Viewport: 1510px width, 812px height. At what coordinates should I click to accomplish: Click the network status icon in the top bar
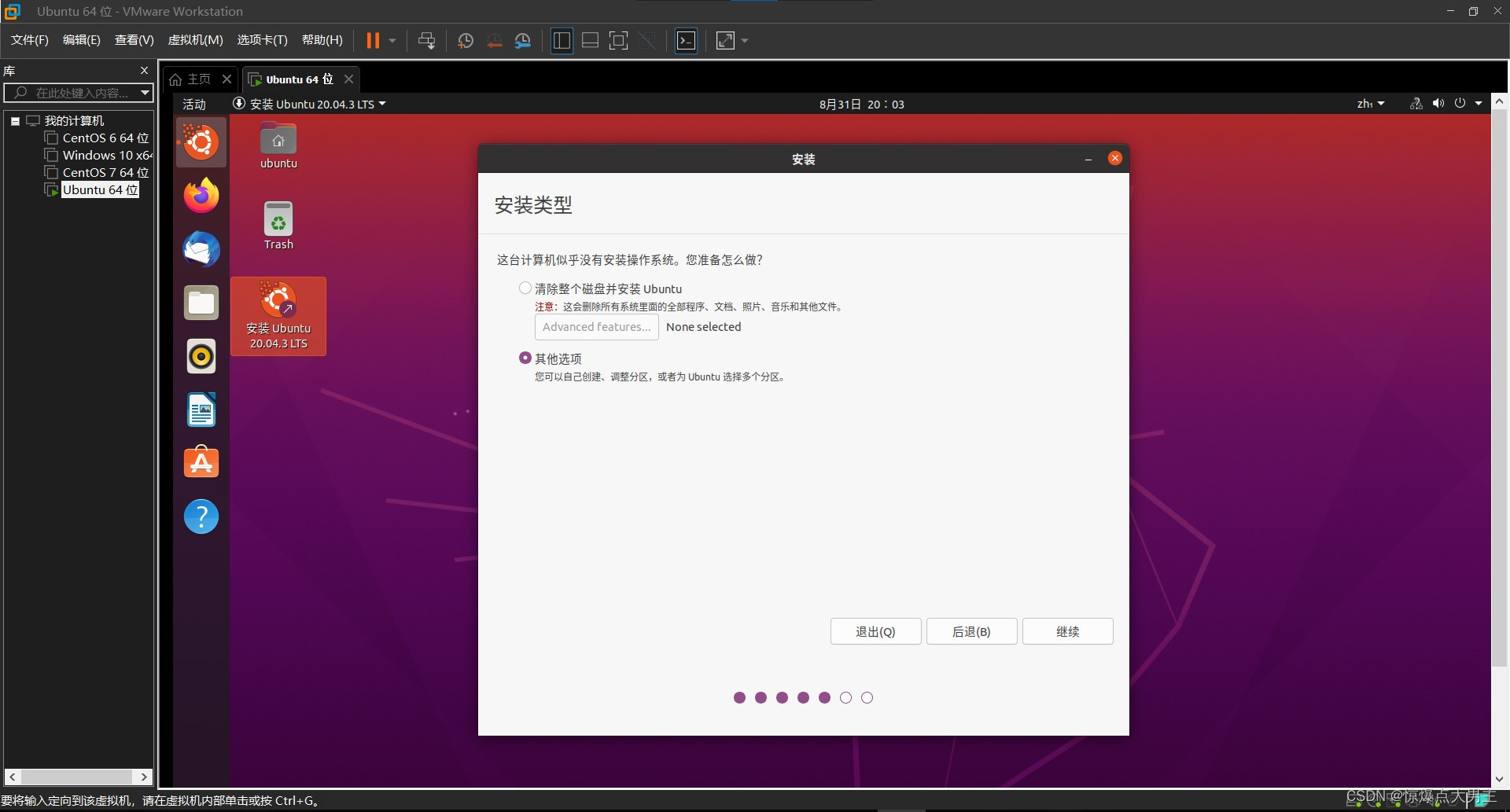pos(1416,104)
